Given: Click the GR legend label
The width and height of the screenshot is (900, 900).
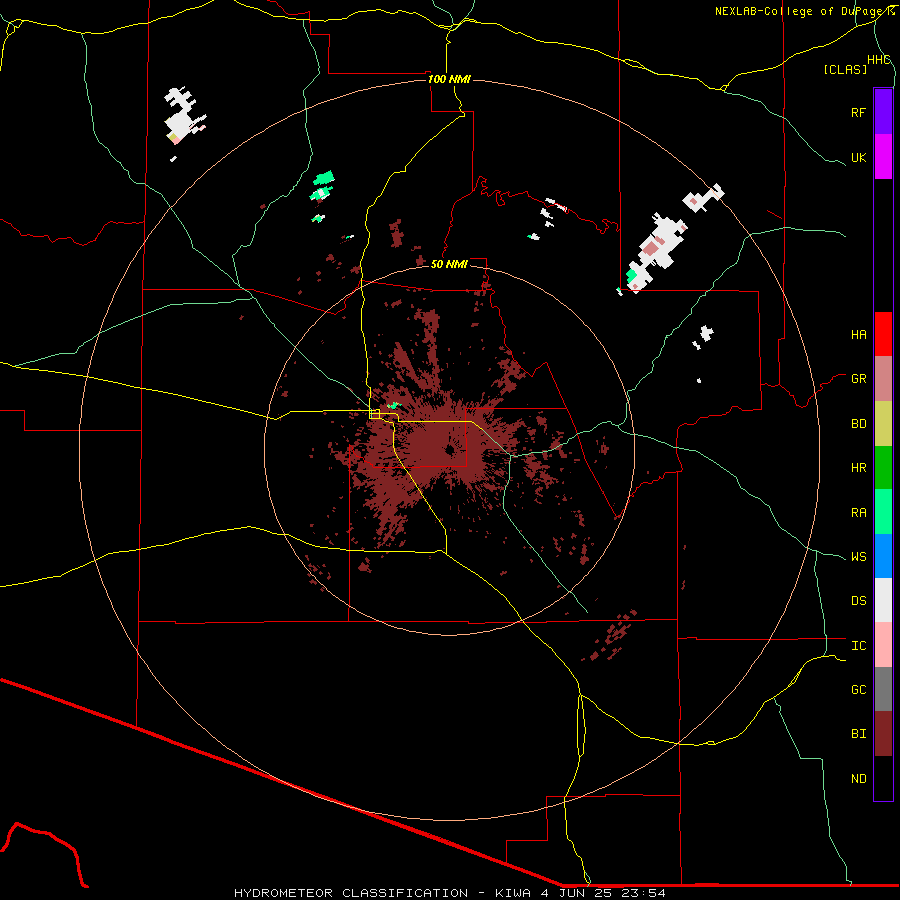Looking at the screenshot, I should coord(858,379).
